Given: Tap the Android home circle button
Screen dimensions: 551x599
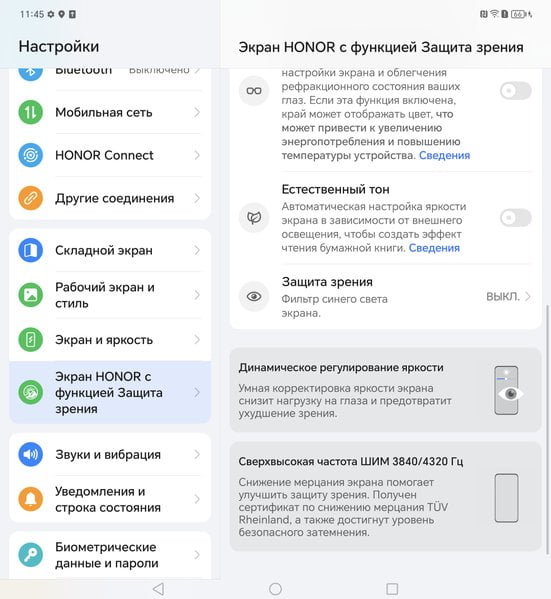Looking at the screenshot, I should click(x=275, y=589).
